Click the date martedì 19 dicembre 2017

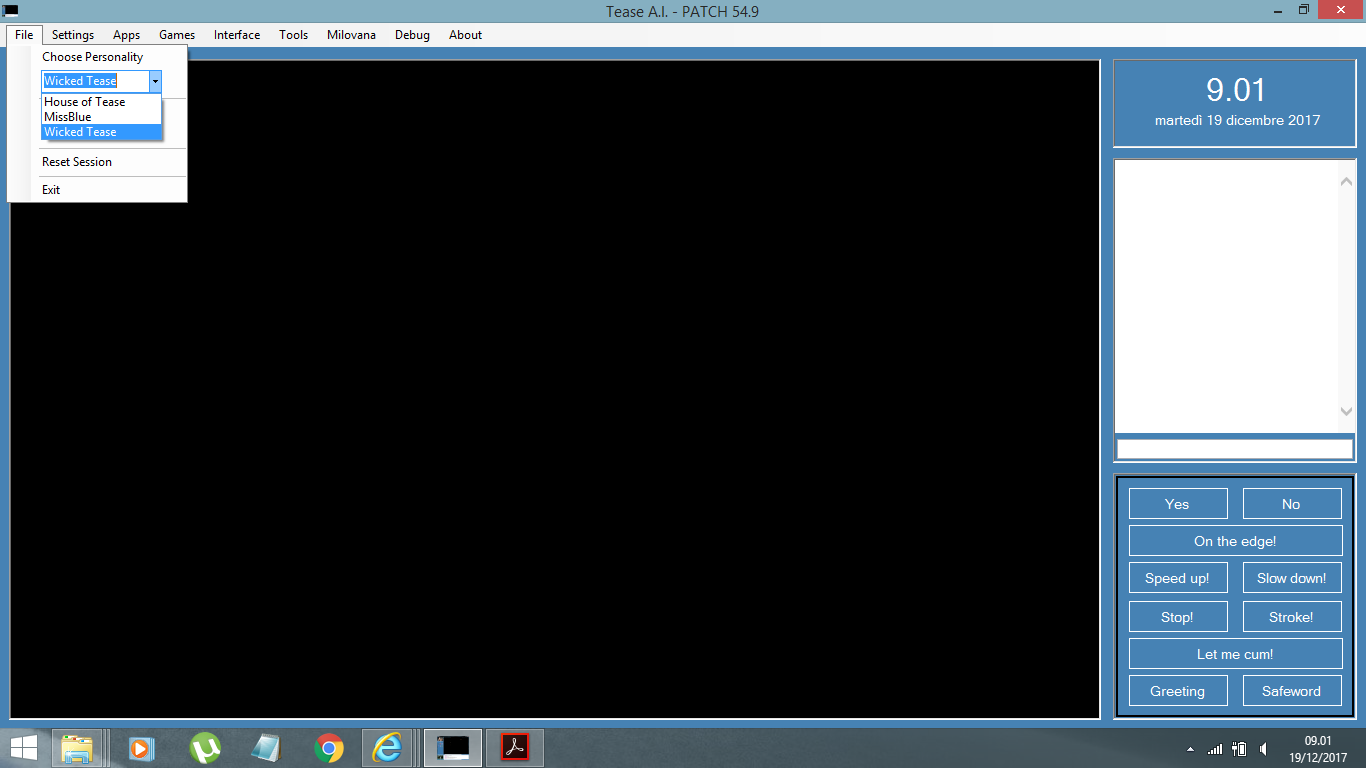(1237, 120)
